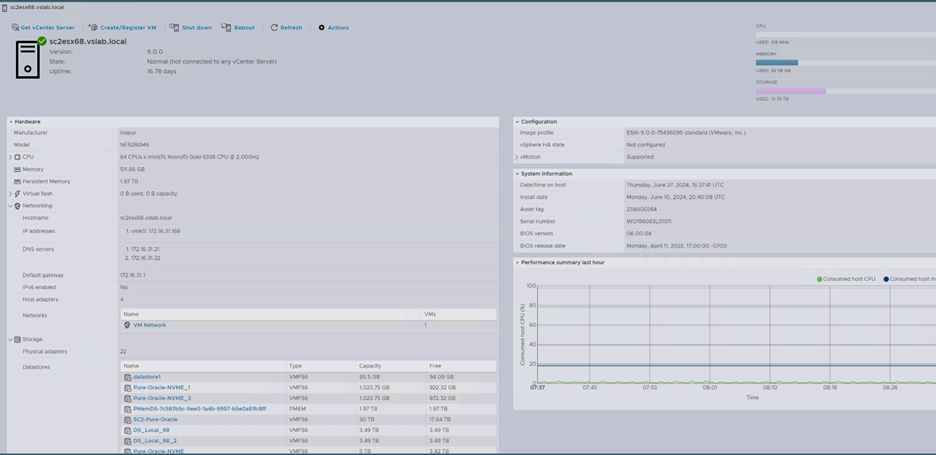
Task: Expand the CPU hardware row
Action: [x=11, y=157]
